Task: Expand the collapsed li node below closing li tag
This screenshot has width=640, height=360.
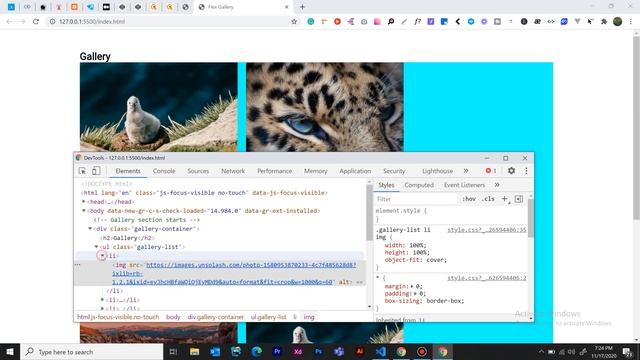Action: coord(102,300)
